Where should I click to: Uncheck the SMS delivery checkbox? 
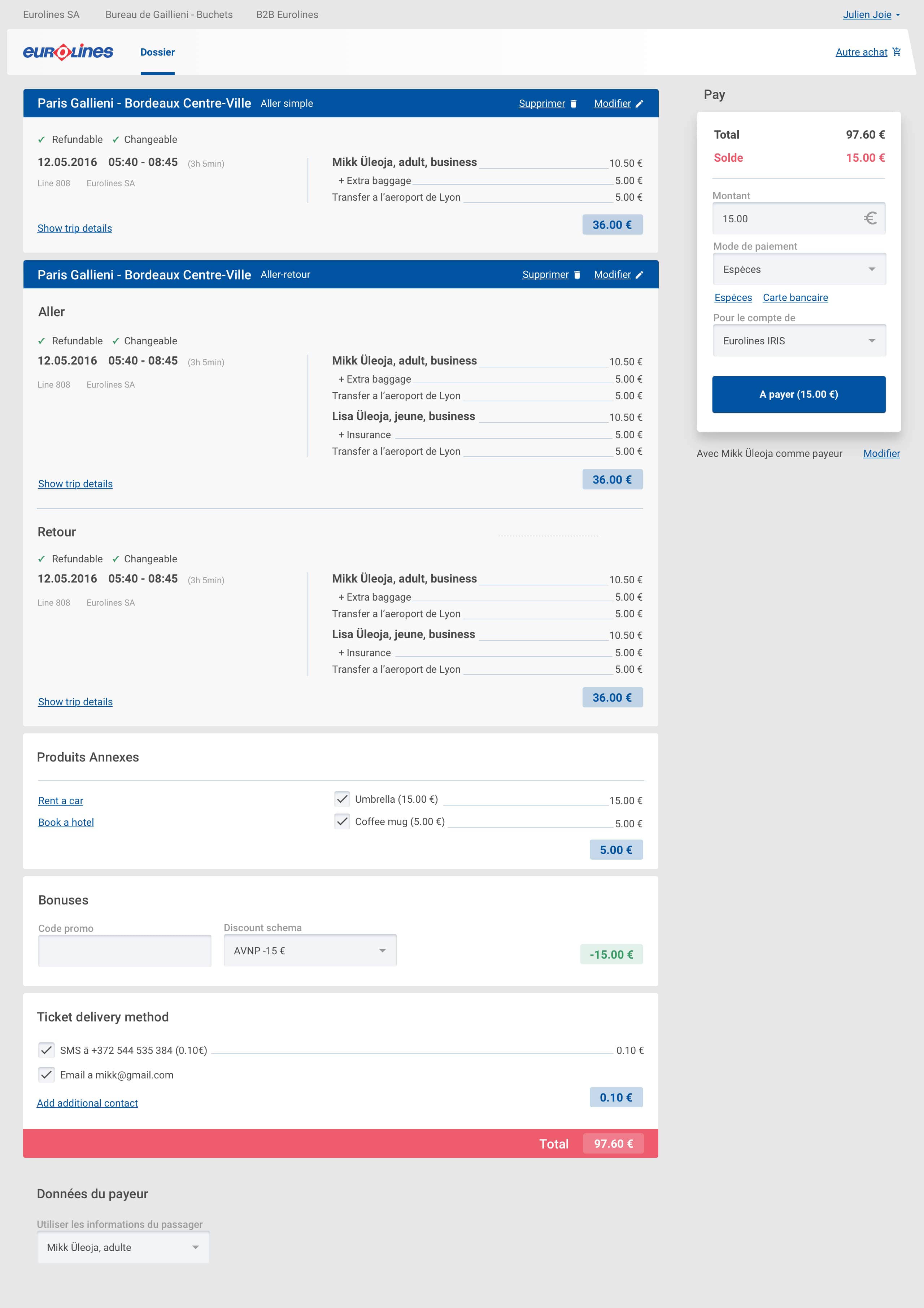[46, 1050]
